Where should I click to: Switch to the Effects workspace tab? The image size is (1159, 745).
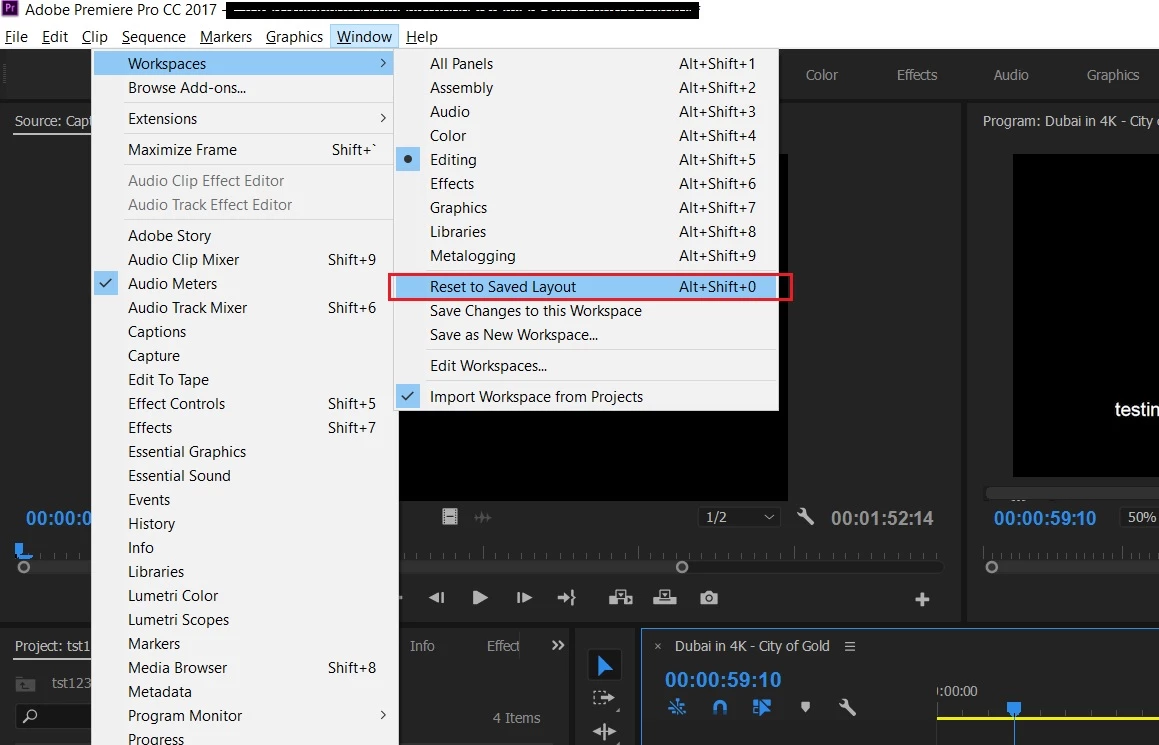pos(917,75)
